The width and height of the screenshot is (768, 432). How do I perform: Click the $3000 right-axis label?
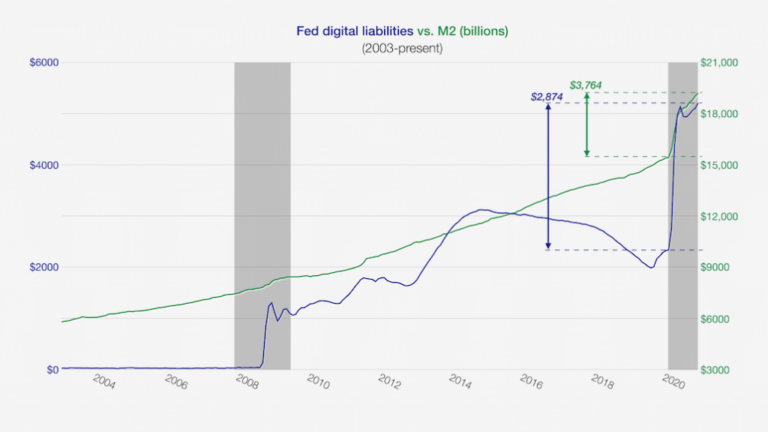719,369
